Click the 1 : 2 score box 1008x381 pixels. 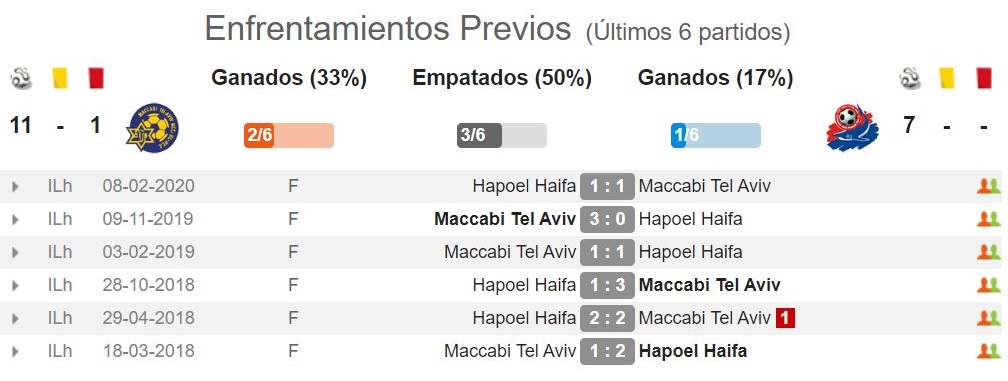click(x=607, y=351)
